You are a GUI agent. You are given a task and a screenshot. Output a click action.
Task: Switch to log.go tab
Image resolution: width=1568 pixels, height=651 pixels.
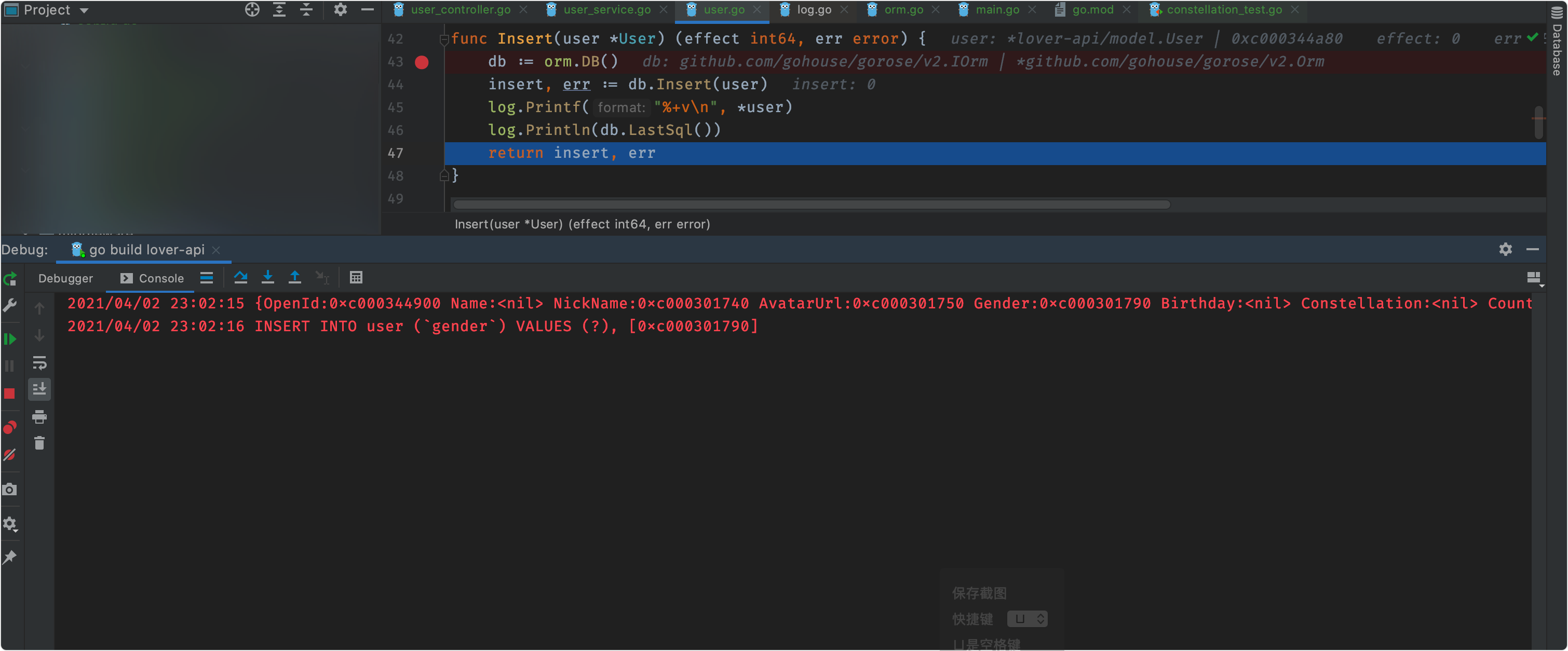[x=814, y=10]
